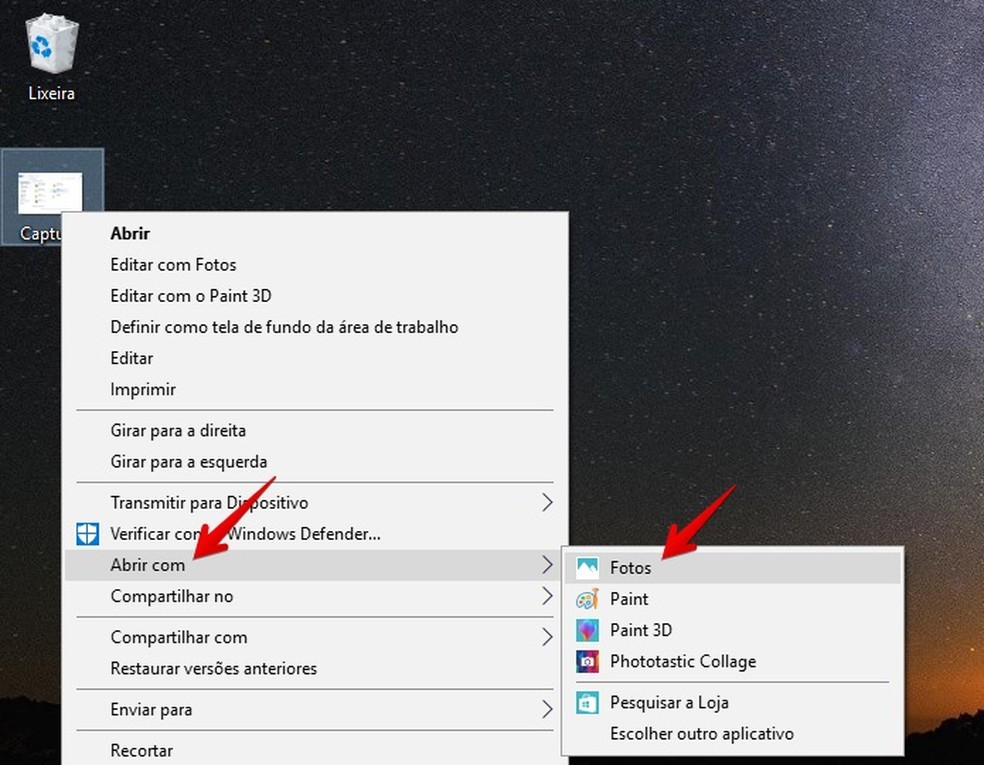This screenshot has height=765, width=984.
Task: Choose Editar com Fotos from menu
Action: 173,264
